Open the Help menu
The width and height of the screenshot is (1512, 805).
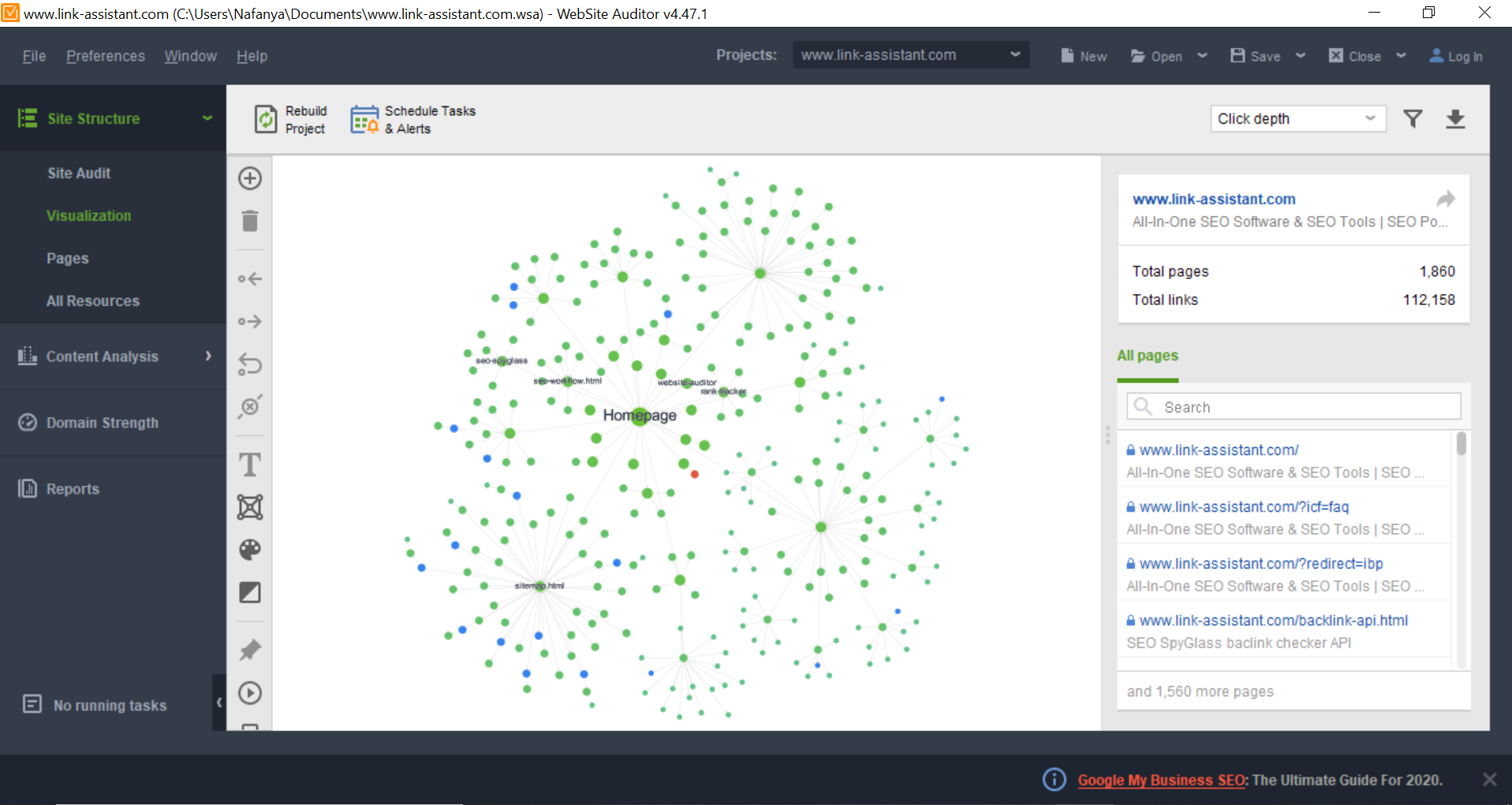[252, 56]
